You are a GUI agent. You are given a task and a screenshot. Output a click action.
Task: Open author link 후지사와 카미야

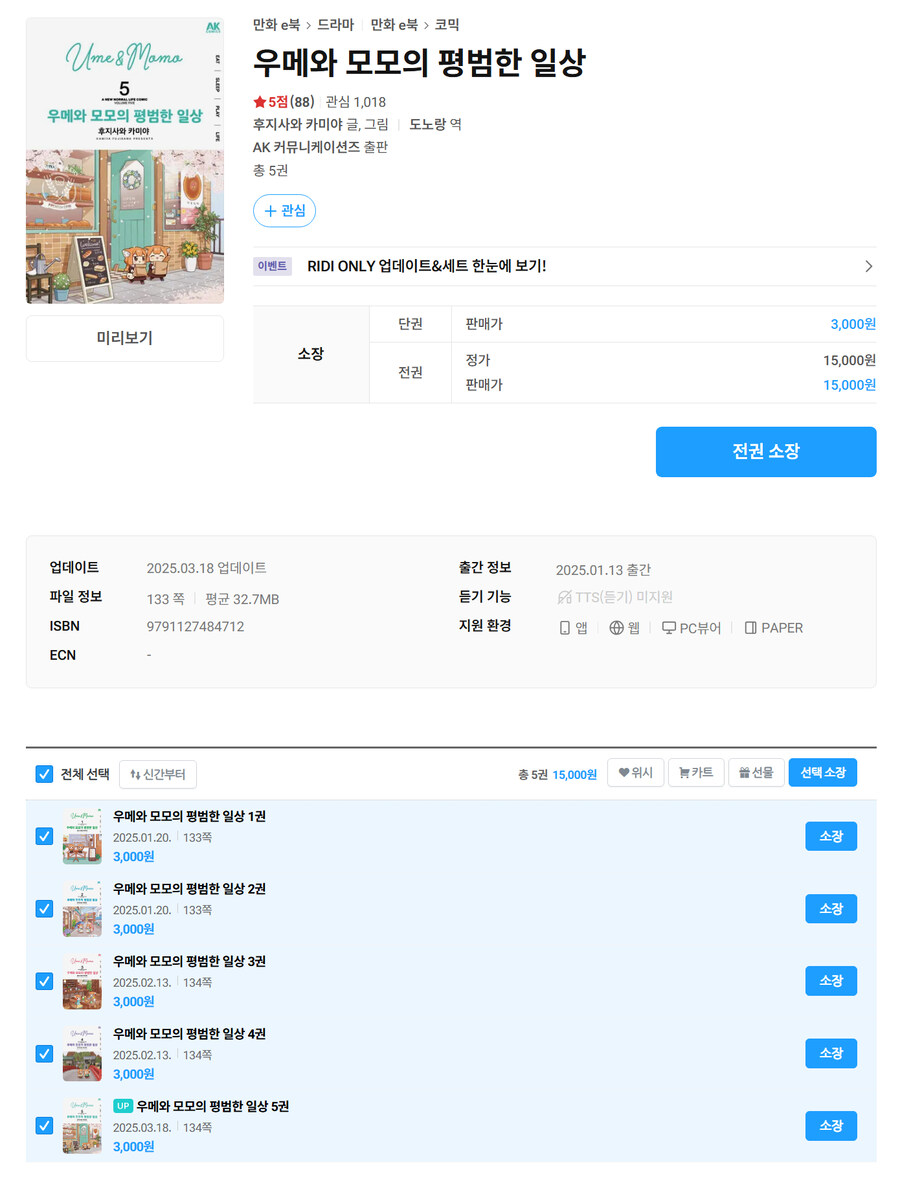(297, 124)
